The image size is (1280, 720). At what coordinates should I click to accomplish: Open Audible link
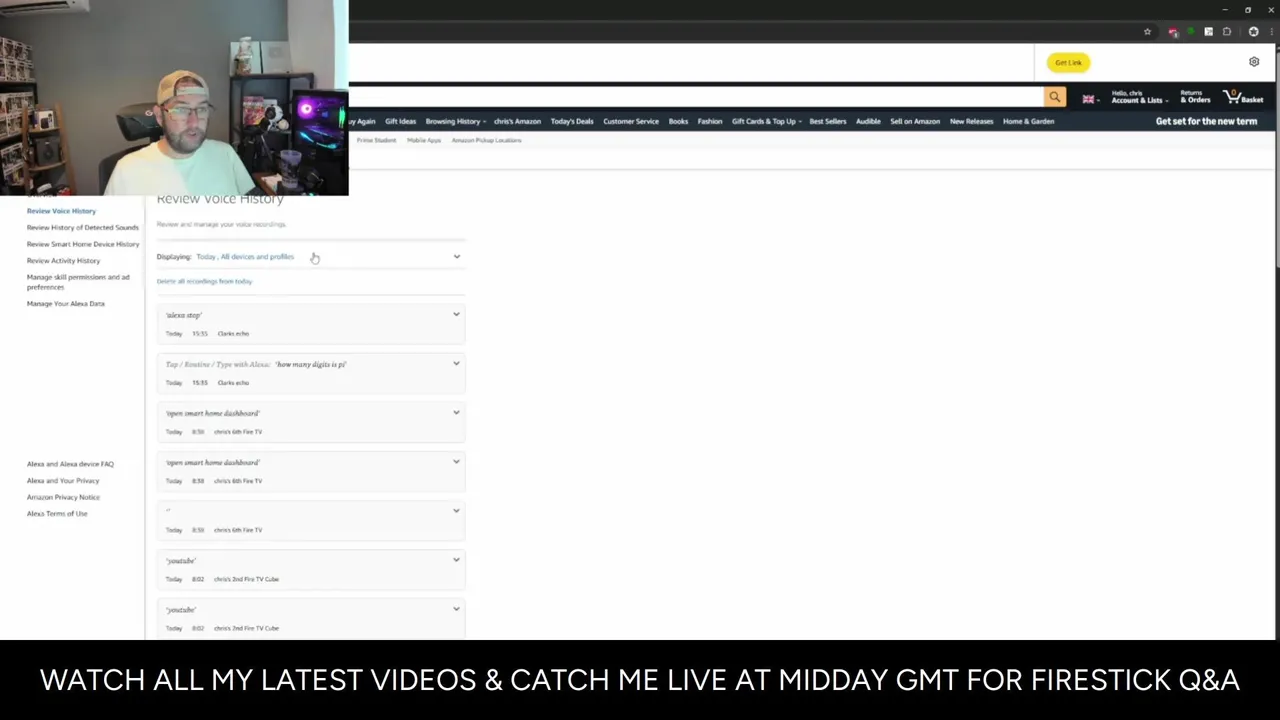point(868,121)
